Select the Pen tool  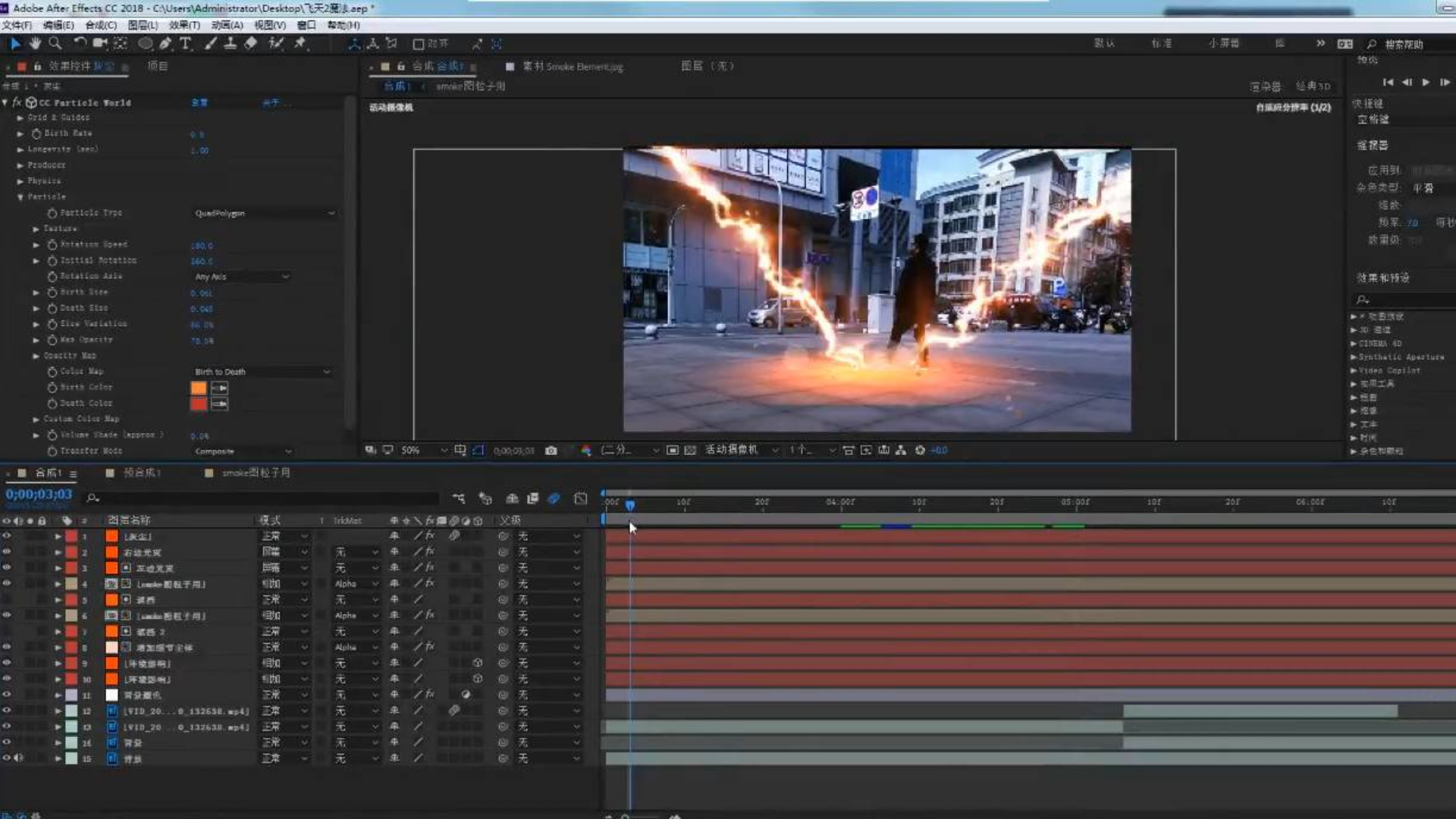(x=165, y=43)
